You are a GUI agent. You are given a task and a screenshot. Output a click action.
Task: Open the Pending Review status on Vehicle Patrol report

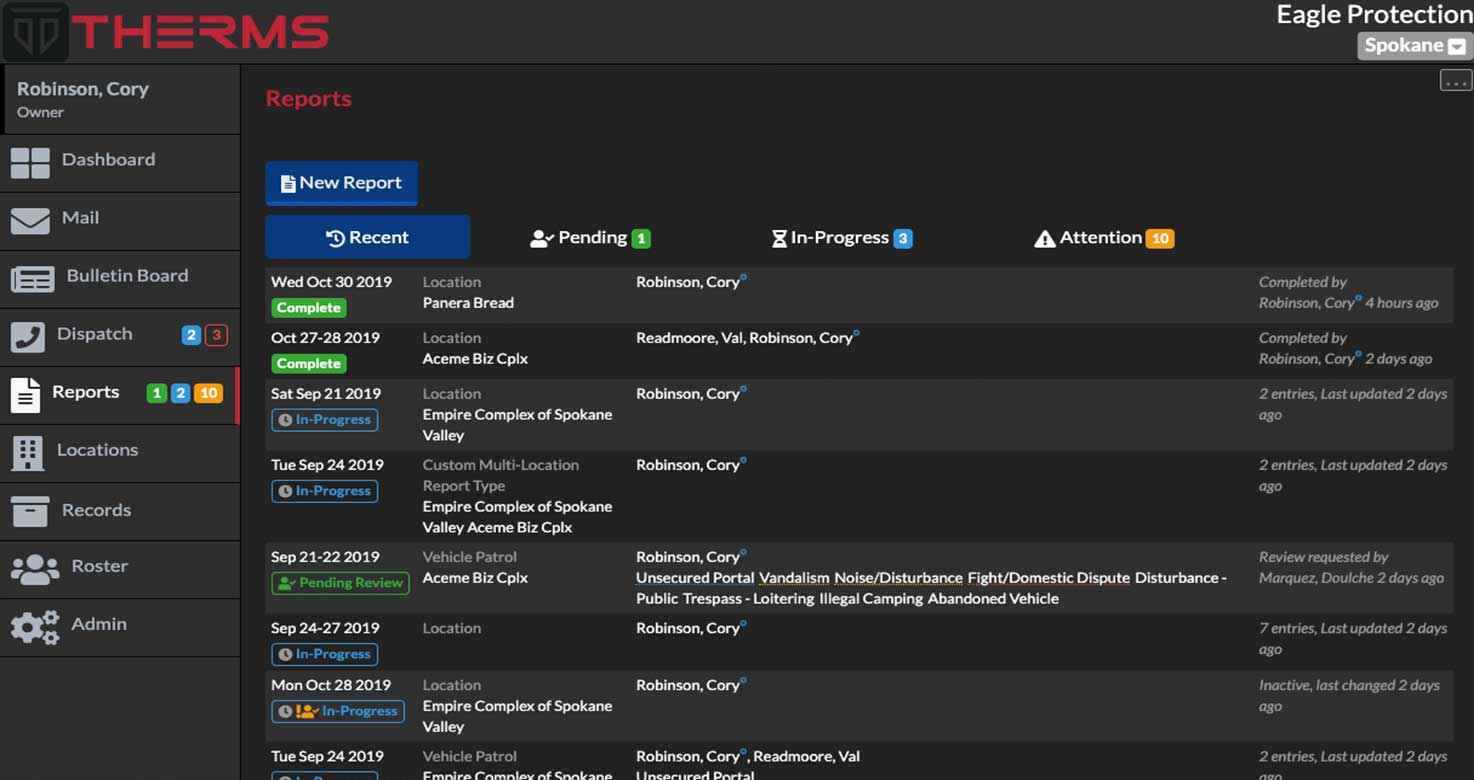pos(340,582)
